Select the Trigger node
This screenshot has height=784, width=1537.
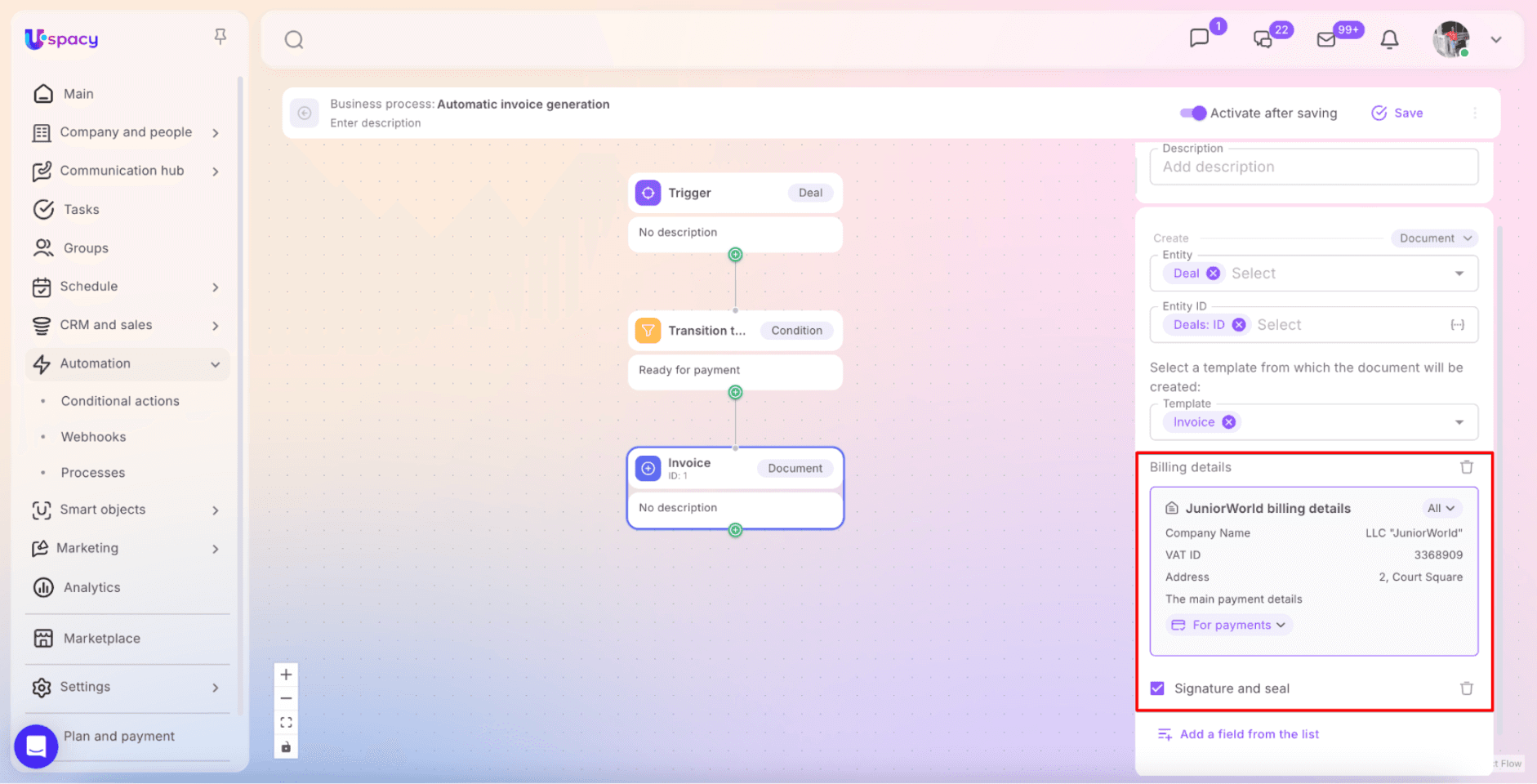click(x=735, y=193)
